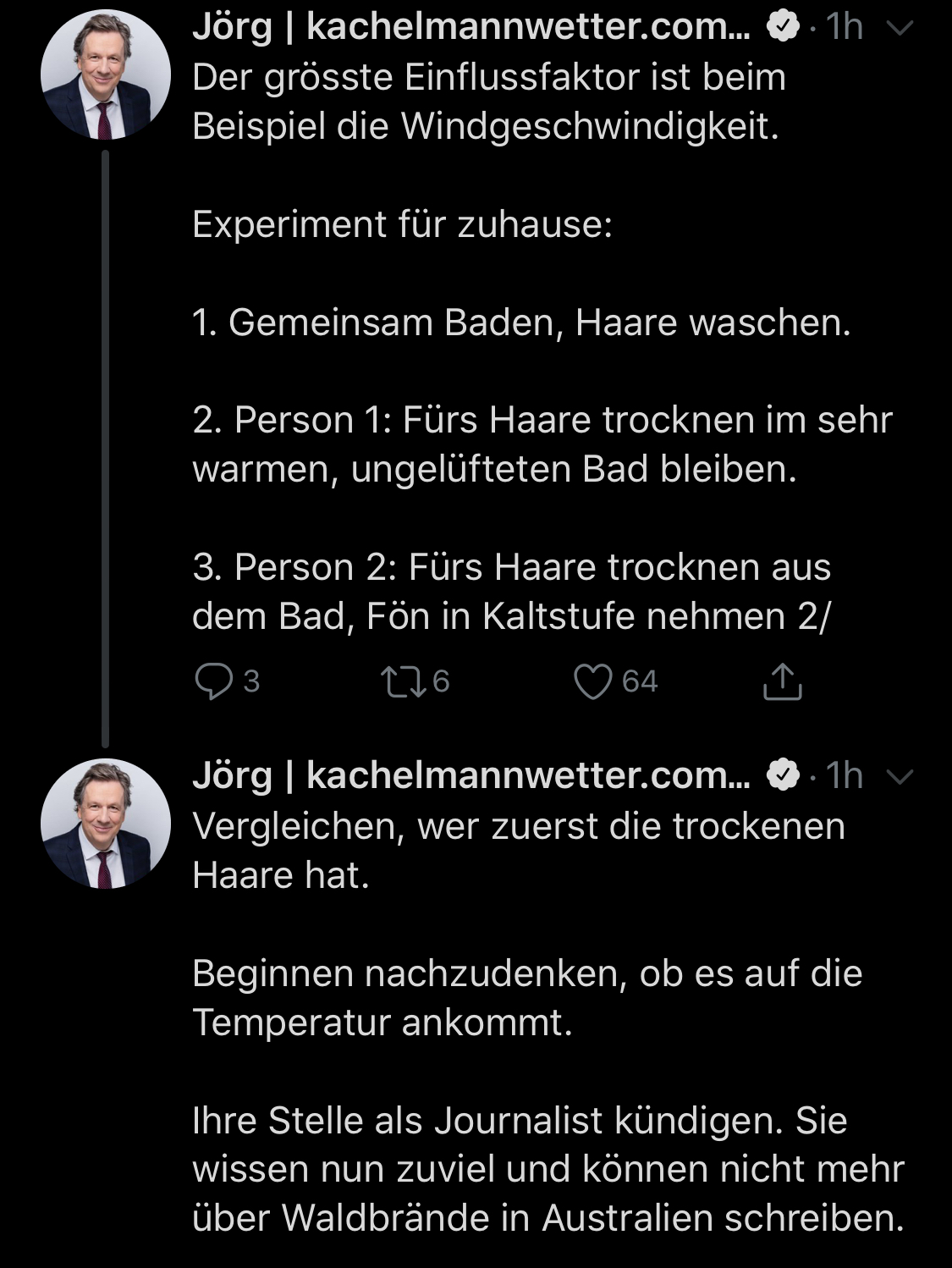Open the author name link on the first tweet
This screenshot has width=952, height=1268.
click(470, 28)
